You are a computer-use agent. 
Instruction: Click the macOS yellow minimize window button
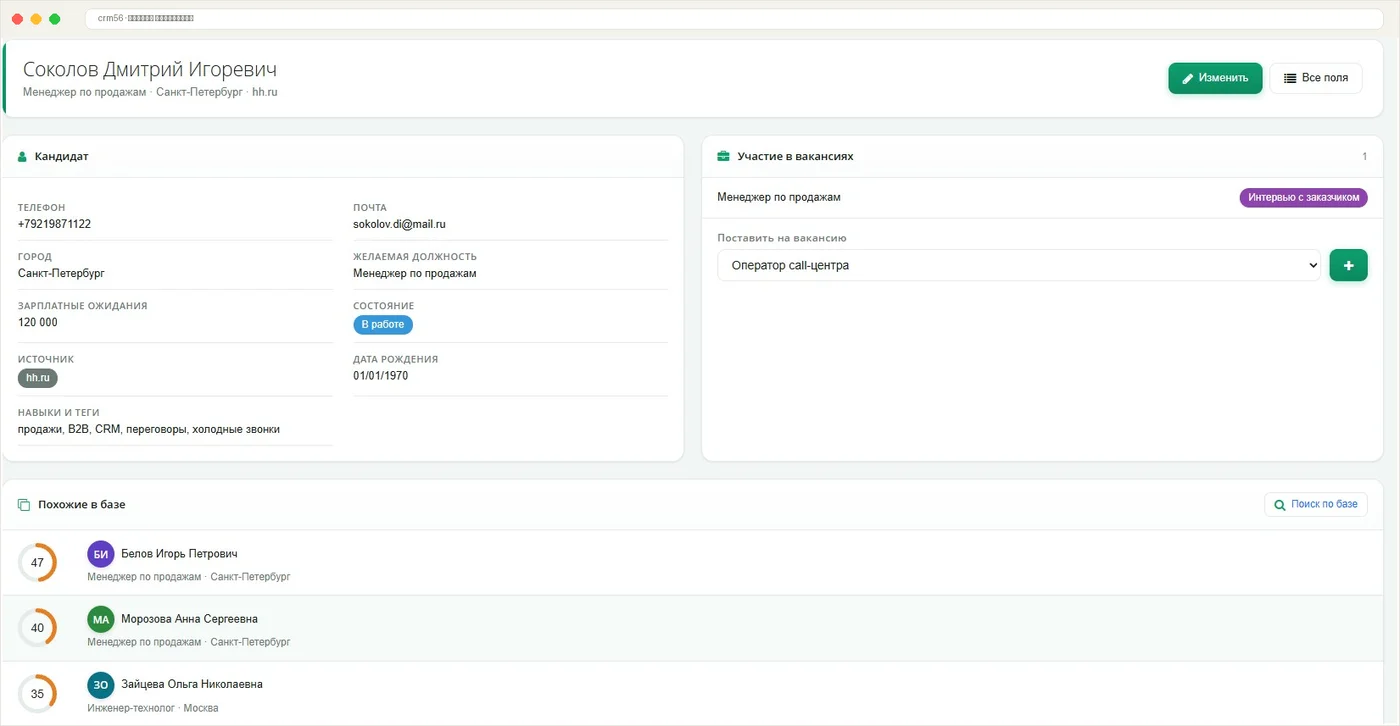pyautogui.click(x=36, y=19)
